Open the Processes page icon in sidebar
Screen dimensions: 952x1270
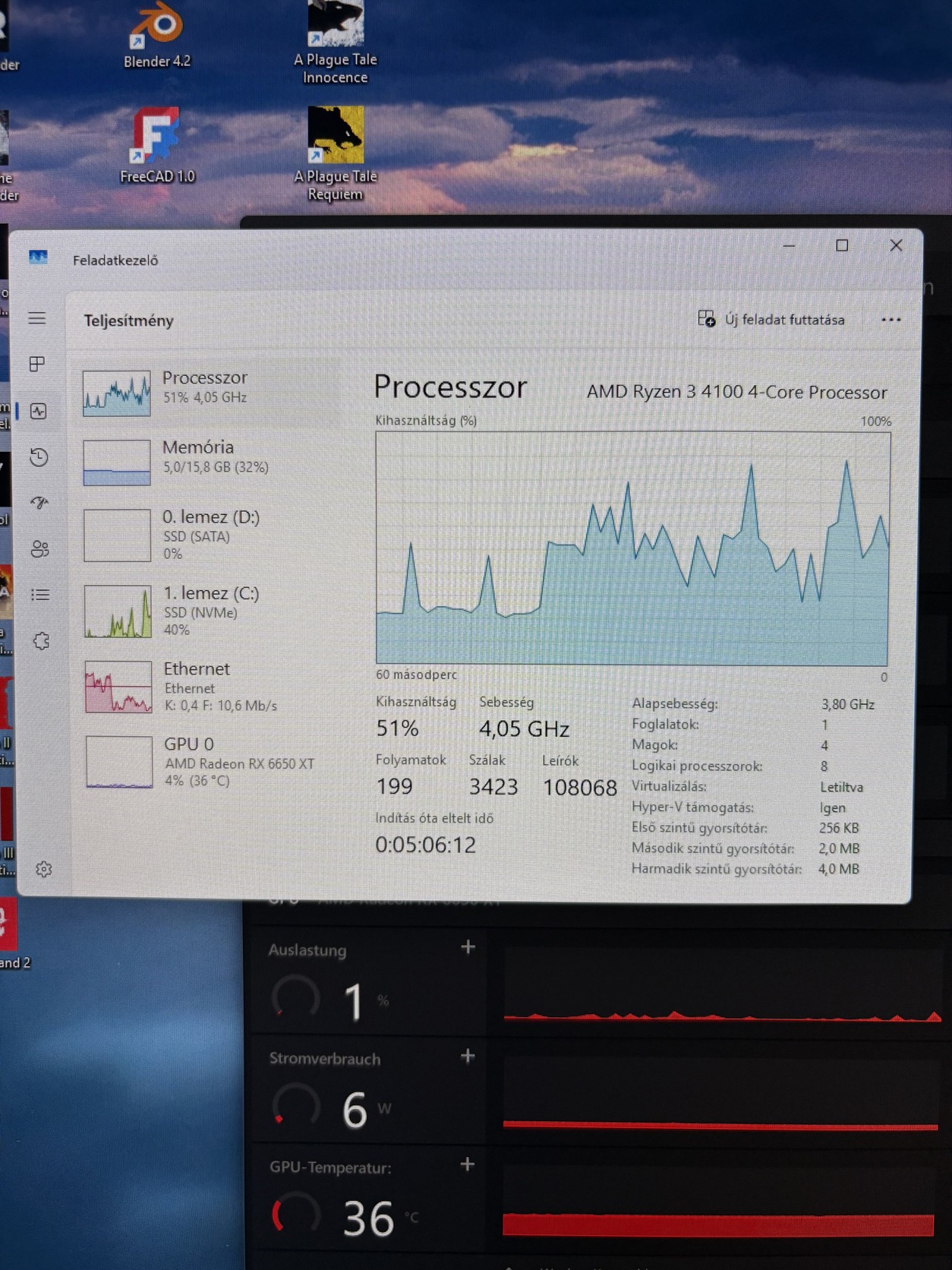[37, 364]
